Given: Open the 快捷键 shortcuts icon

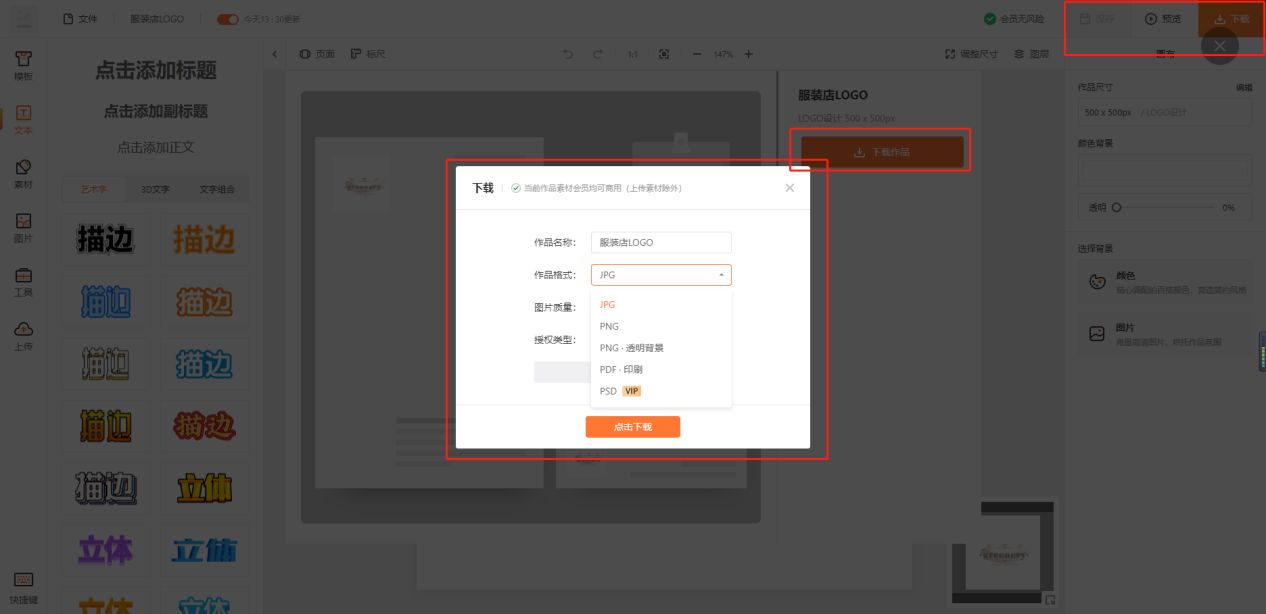Looking at the screenshot, I should [x=23, y=586].
